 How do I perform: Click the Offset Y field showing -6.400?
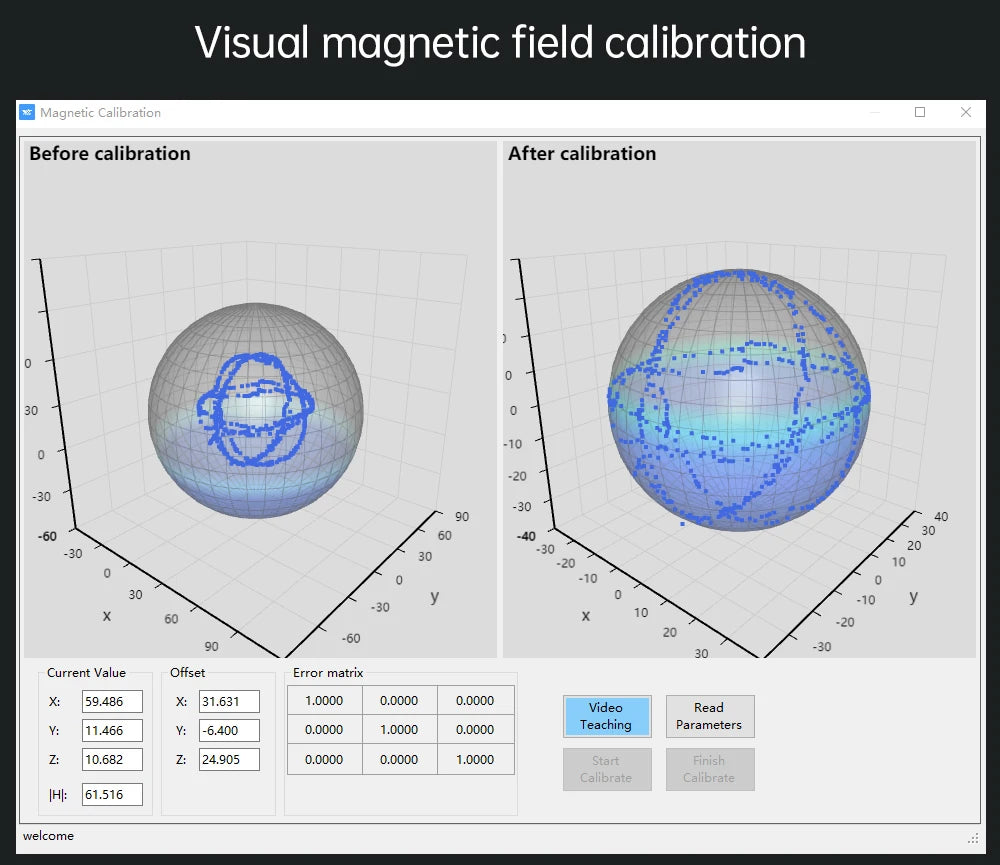click(230, 730)
